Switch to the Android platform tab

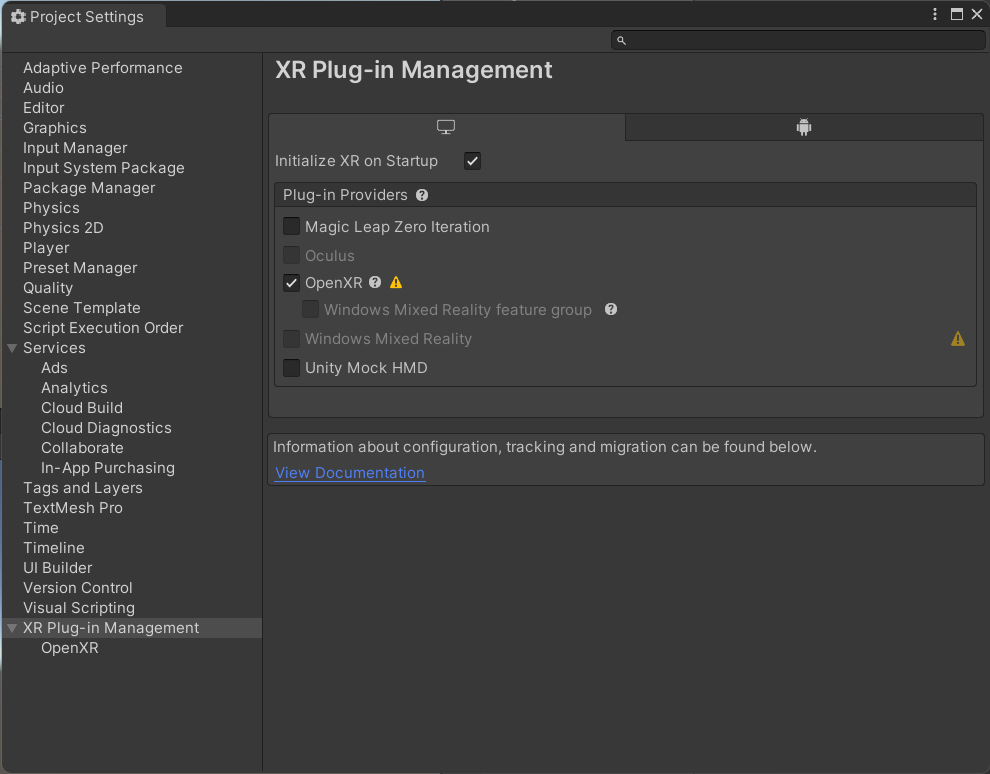click(804, 127)
